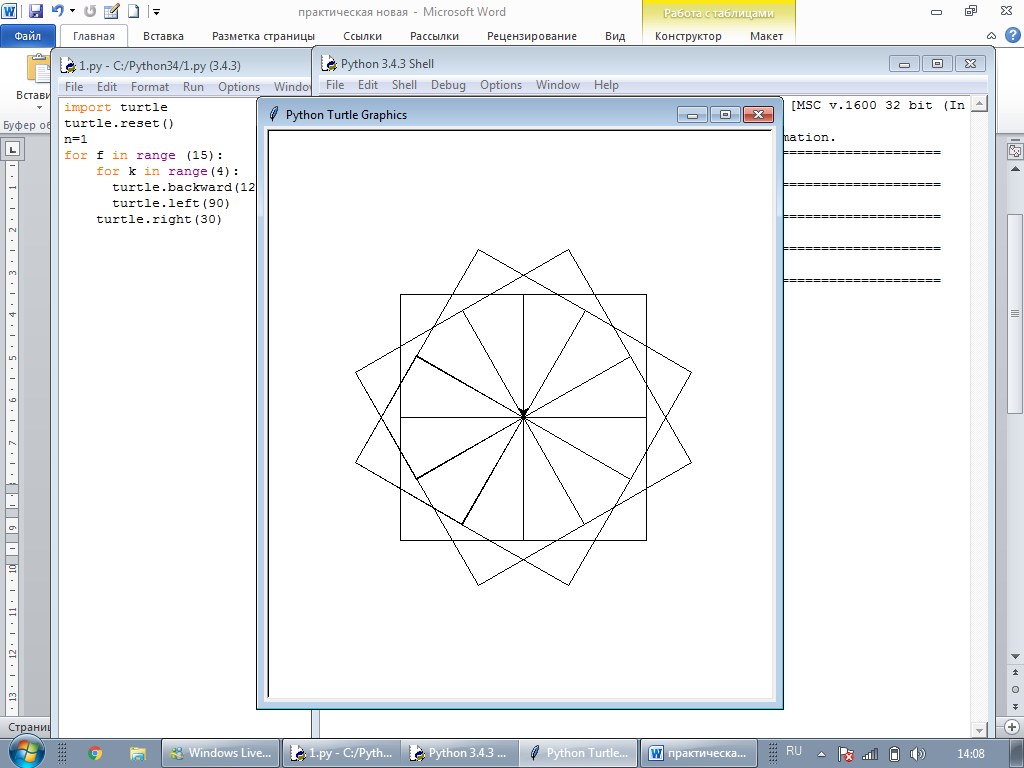Viewport: 1024px width, 768px height.
Task: Click the New blank document icon in Word
Action: tap(133, 11)
